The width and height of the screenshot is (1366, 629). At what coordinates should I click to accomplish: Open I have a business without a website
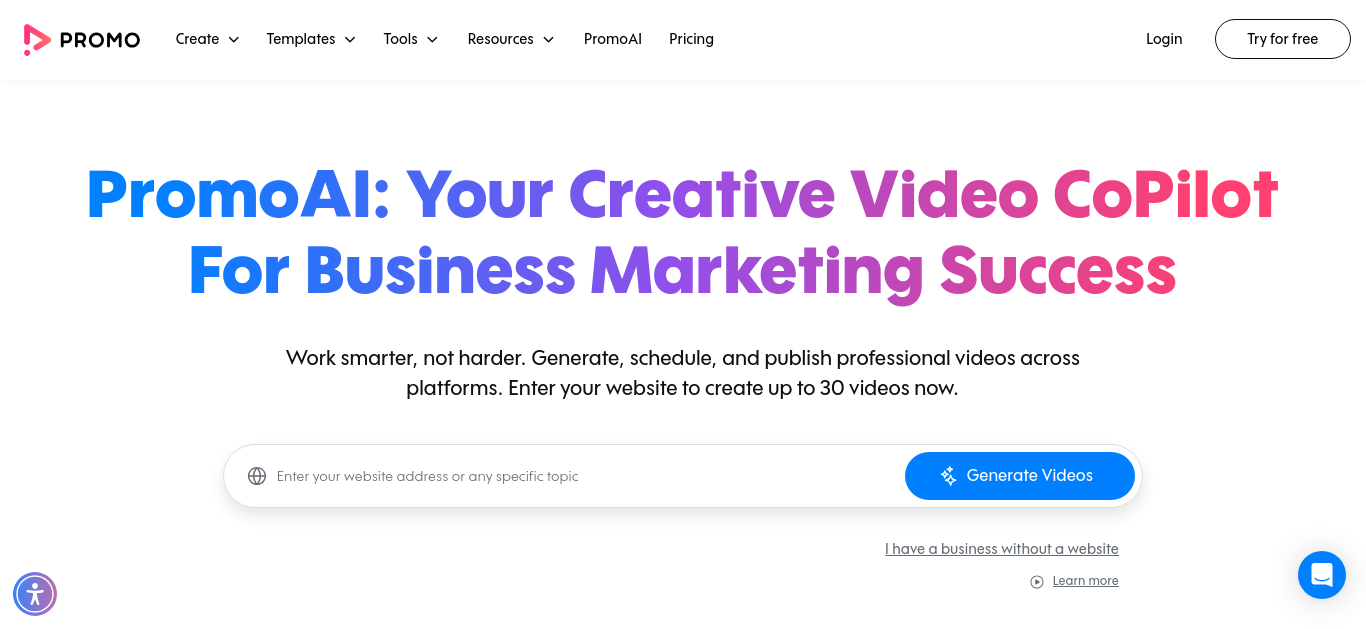(1002, 549)
